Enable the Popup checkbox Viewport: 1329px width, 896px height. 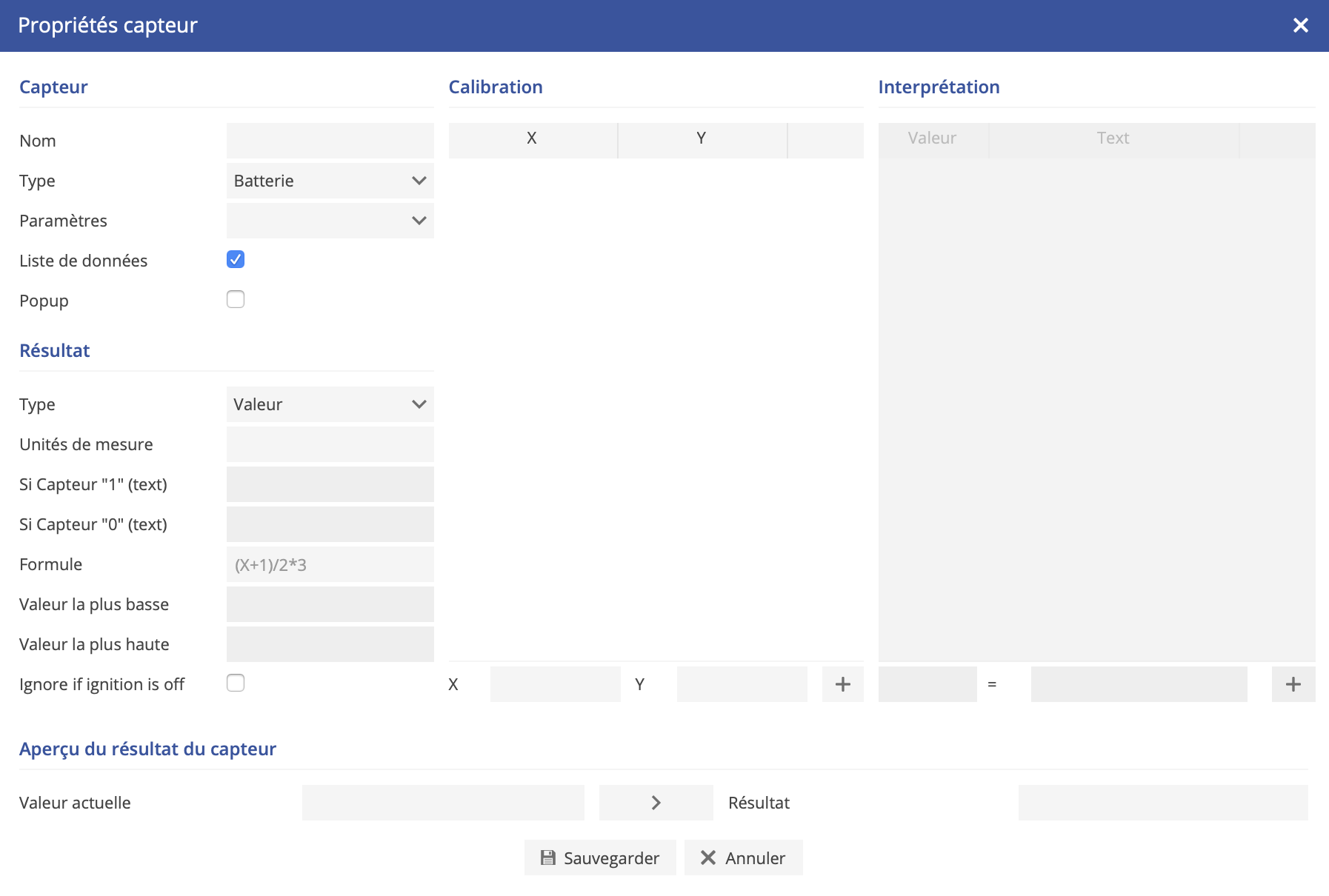(x=236, y=300)
